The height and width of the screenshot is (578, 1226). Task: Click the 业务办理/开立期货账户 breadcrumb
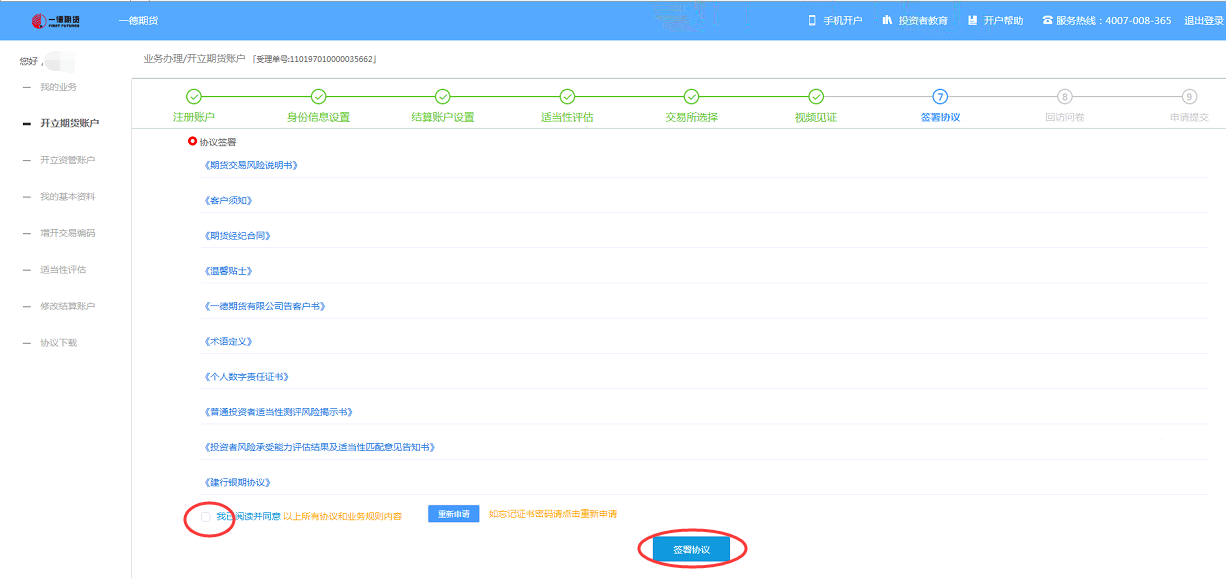pyautogui.click(x=194, y=59)
